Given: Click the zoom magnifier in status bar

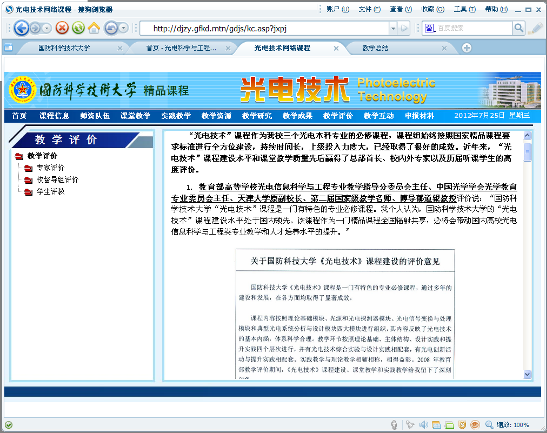Looking at the screenshot, I should tap(489, 425).
